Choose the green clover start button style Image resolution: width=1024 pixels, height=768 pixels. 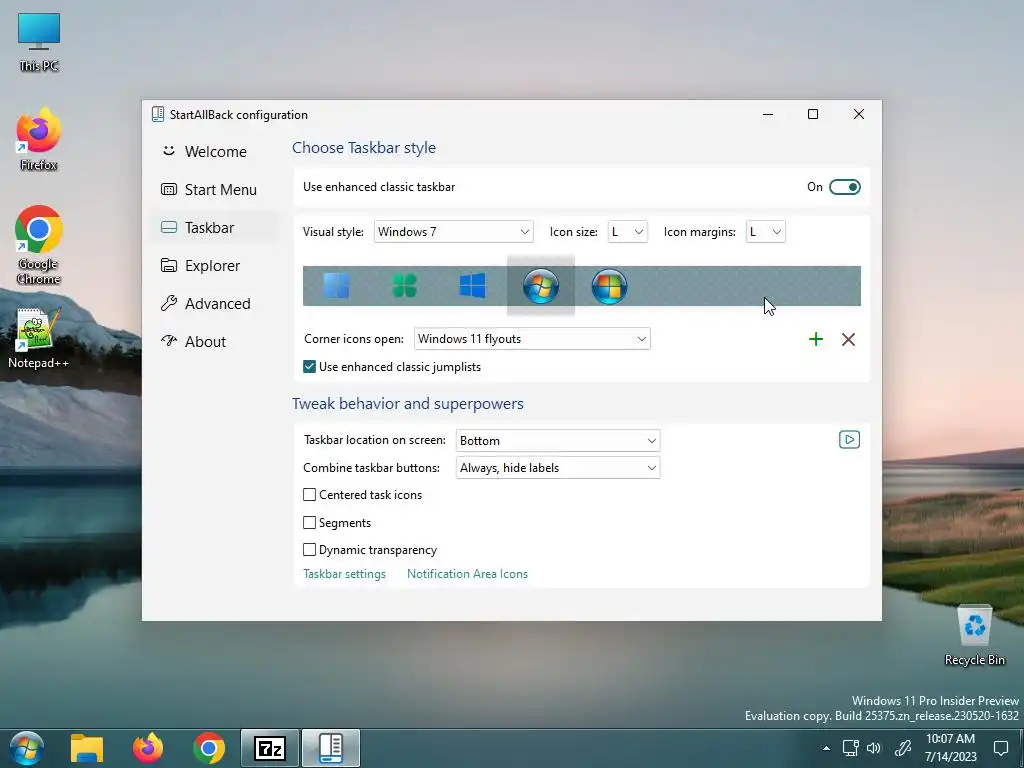404,285
